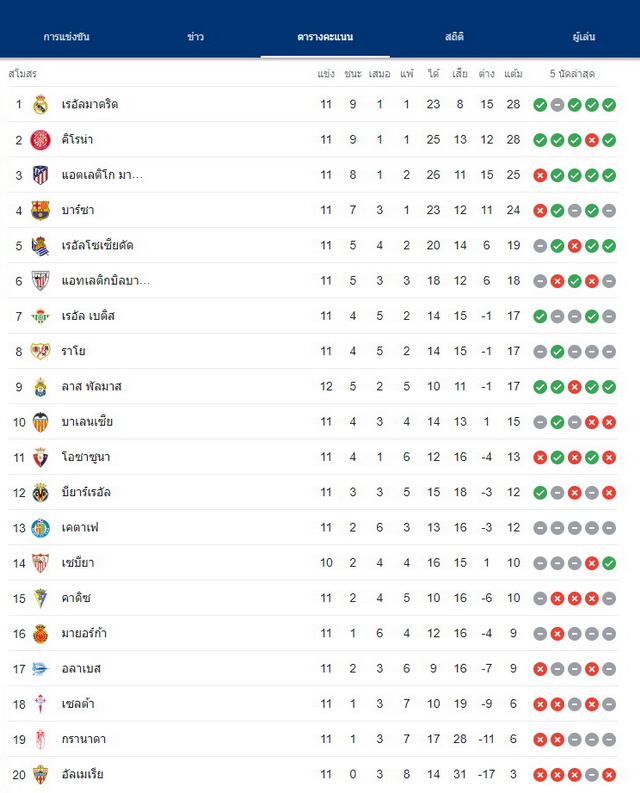This screenshot has width=640, height=793.
Task: Open team link กรานาดา
Action: coord(84,739)
